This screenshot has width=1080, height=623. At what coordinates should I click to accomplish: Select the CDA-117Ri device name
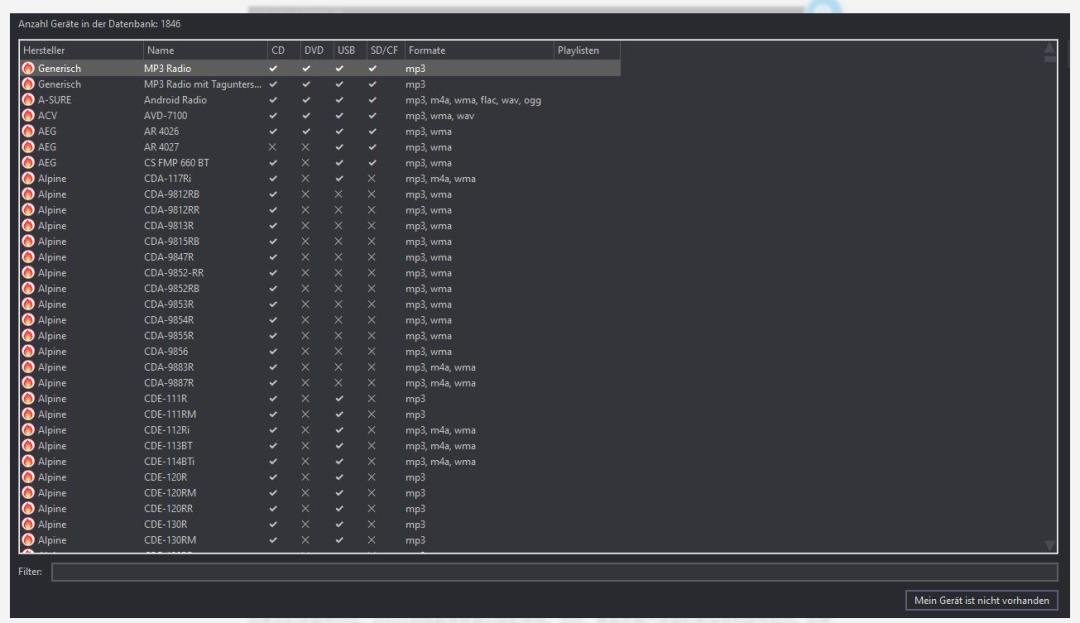click(167, 178)
